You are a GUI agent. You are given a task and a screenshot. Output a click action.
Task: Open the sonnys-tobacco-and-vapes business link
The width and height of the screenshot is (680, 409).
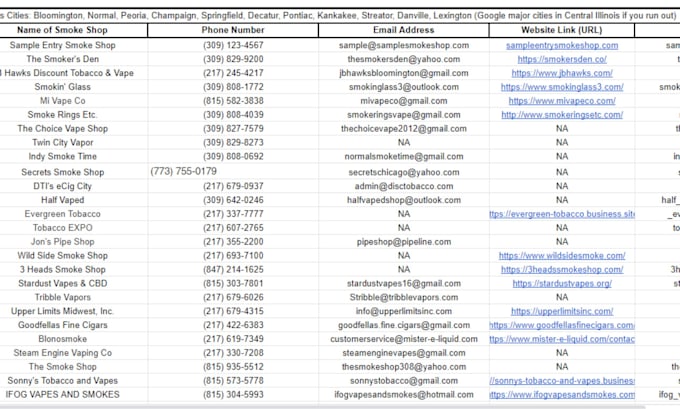tap(562, 380)
